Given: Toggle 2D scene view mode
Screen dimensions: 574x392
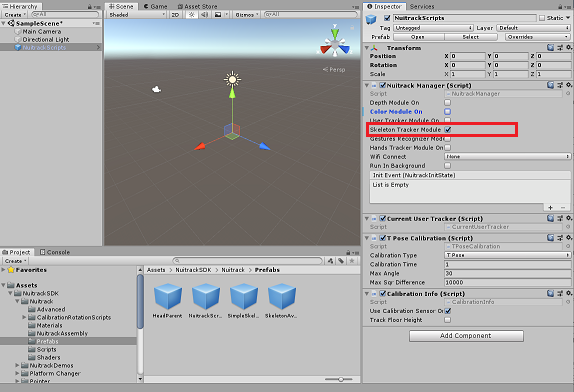Looking at the screenshot, I should tap(175, 15).
